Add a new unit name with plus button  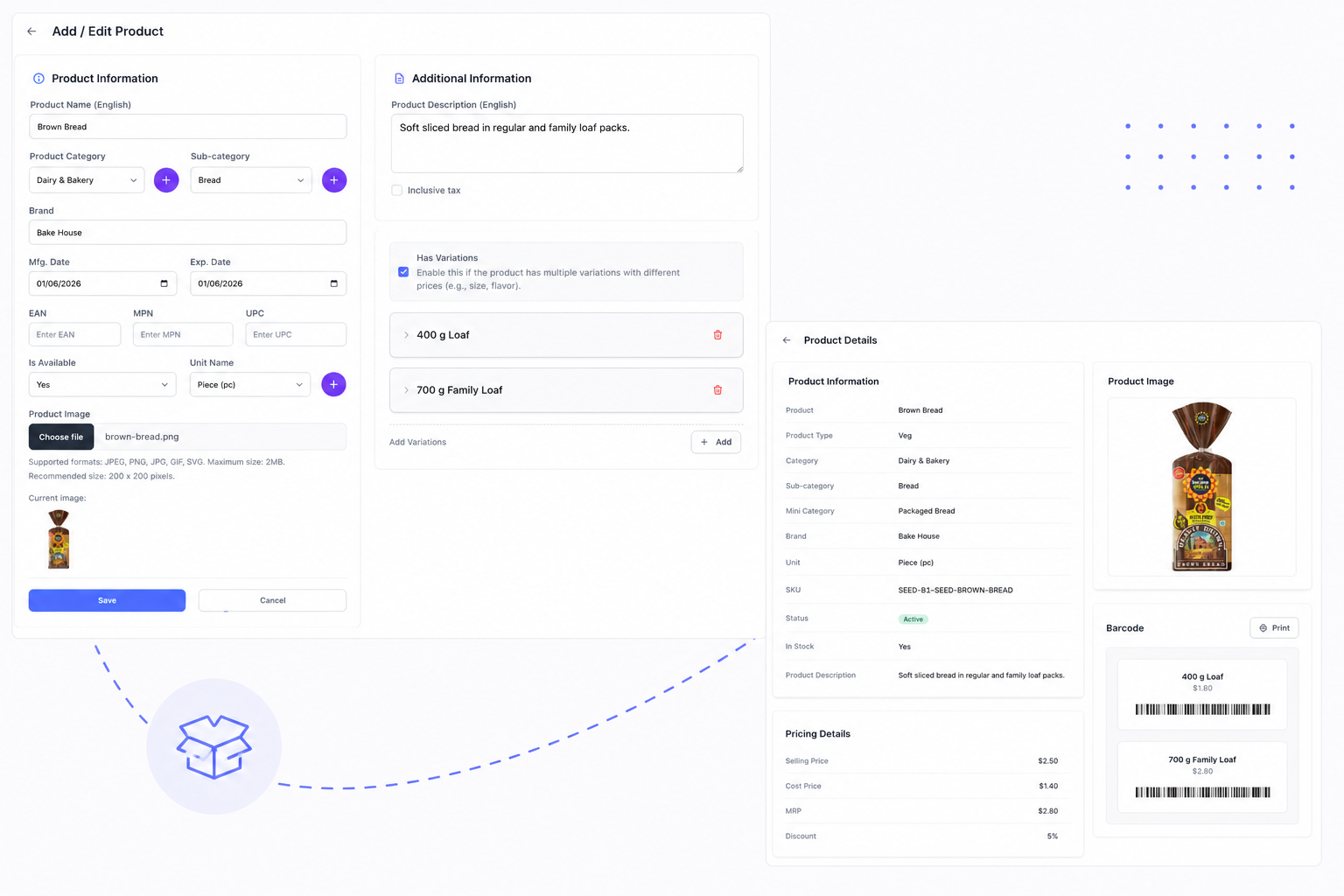pyautogui.click(x=333, y=385)
